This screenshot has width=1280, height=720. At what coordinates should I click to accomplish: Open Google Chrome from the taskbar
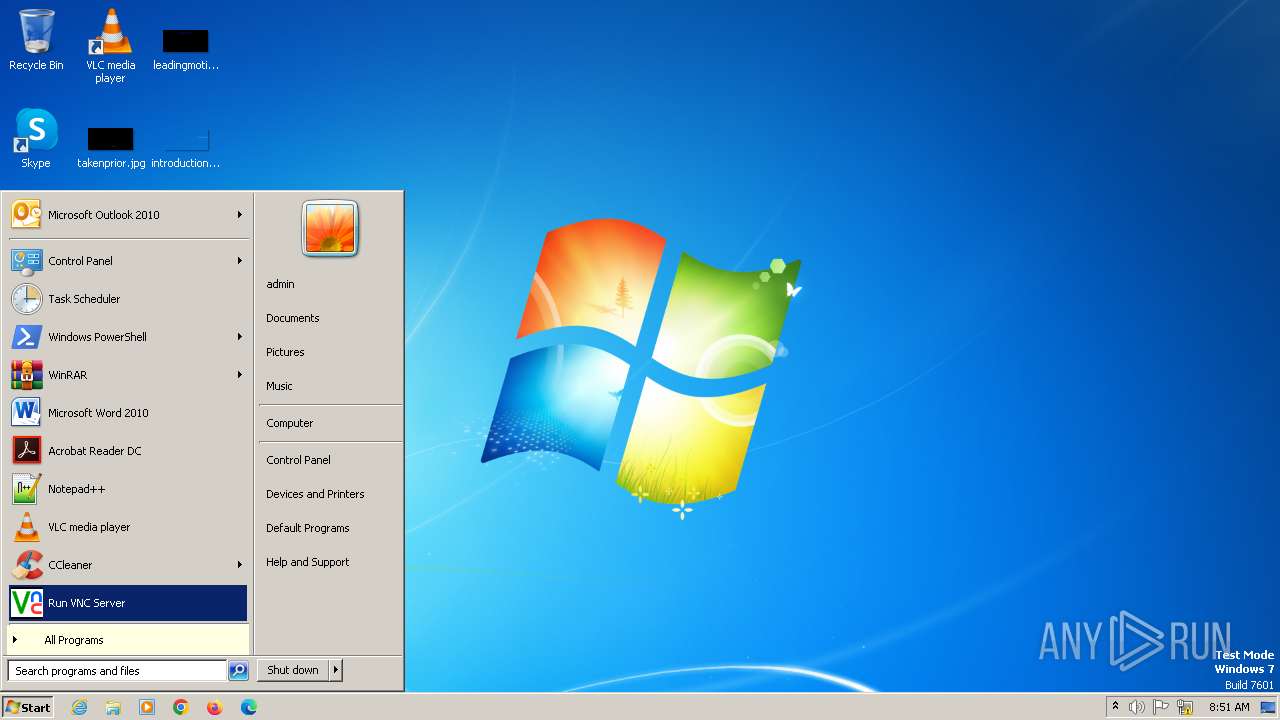pos(181,707)
